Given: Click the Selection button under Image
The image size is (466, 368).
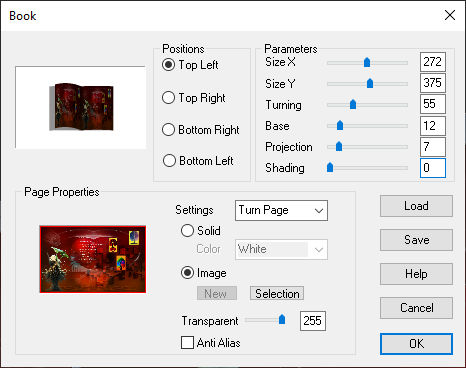Looking at the screenshot, I should tap(277, 294).
